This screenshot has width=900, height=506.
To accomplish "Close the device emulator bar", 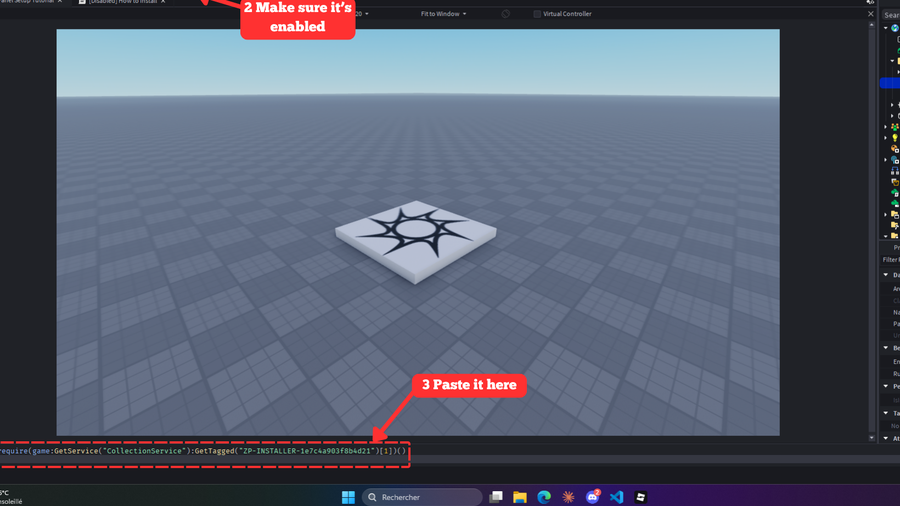I will coord(871,14).
